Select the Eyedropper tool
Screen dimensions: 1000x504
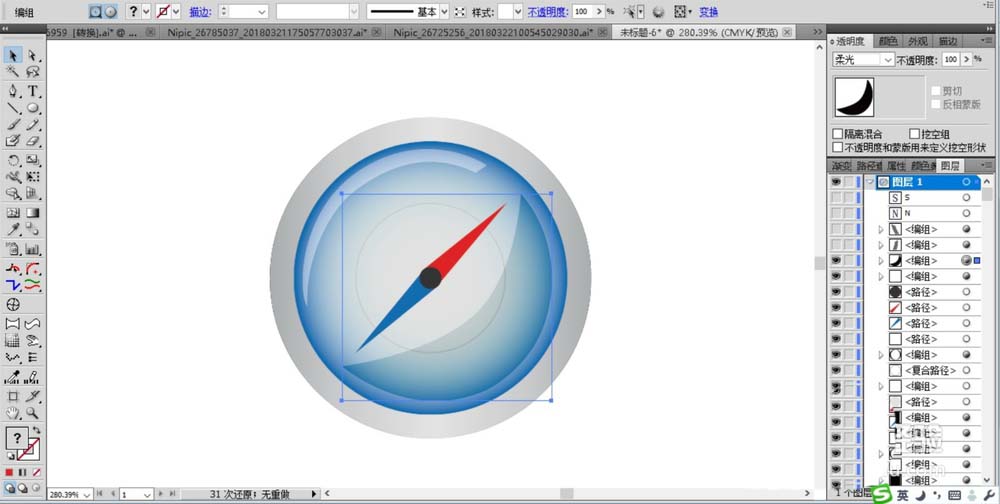tap(13, 229)
